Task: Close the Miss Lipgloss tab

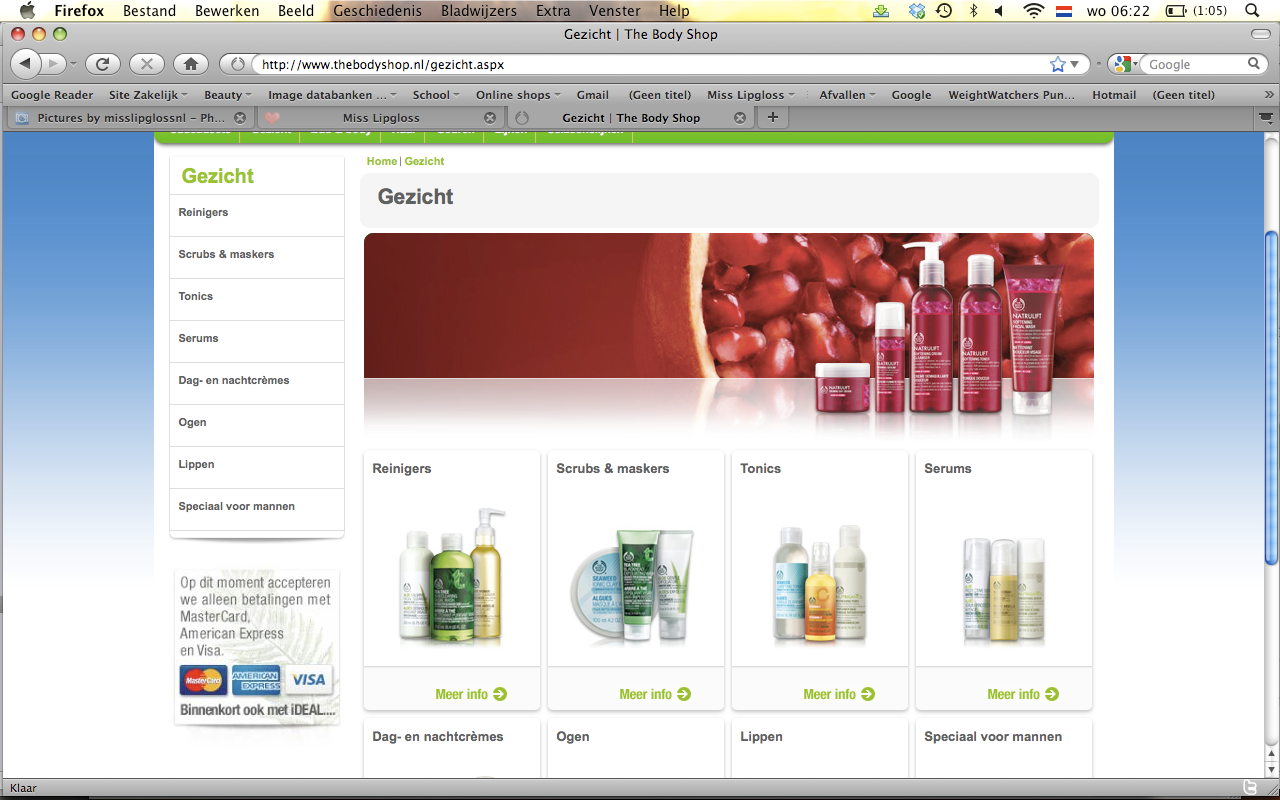Action: [x=490, y=118]
